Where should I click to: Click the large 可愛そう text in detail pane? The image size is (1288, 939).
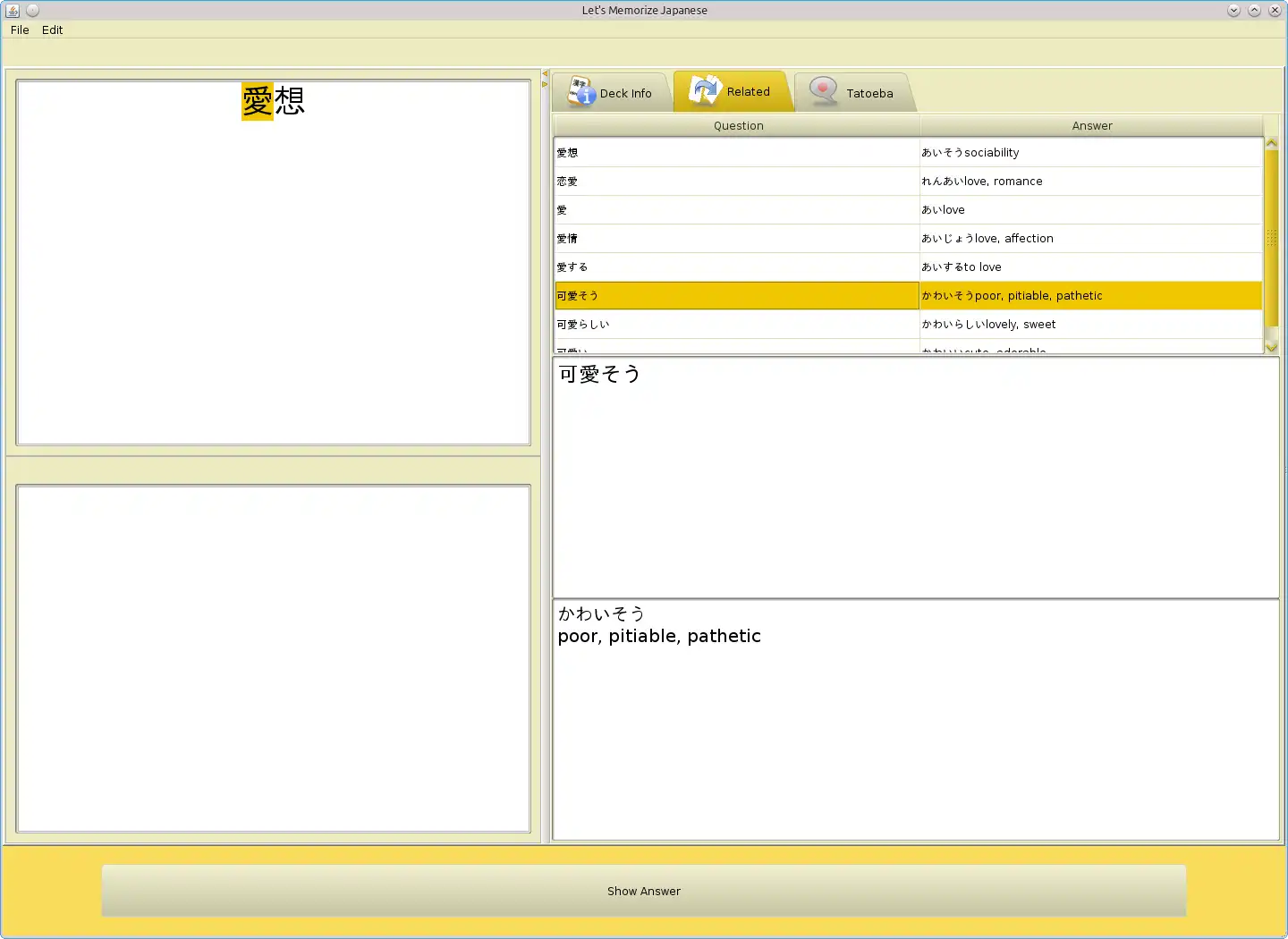pyautogui.click(x=600, y=374)
